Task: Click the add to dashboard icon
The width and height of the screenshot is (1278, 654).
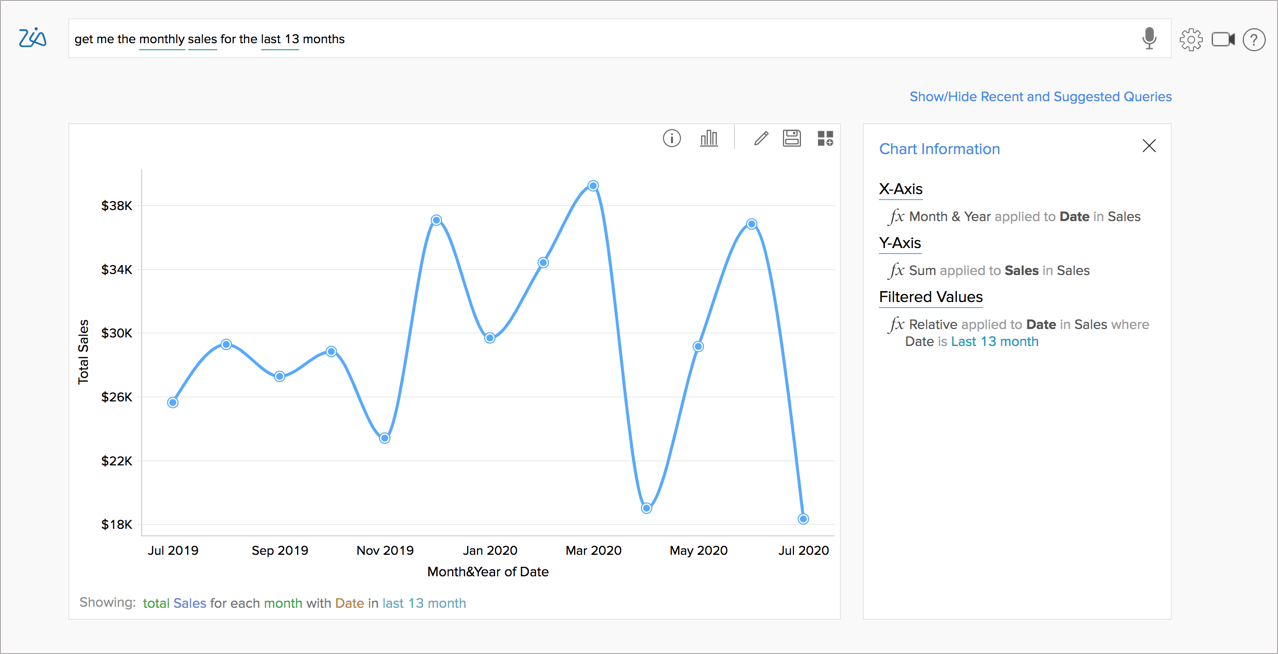Action: pos(825,137)
